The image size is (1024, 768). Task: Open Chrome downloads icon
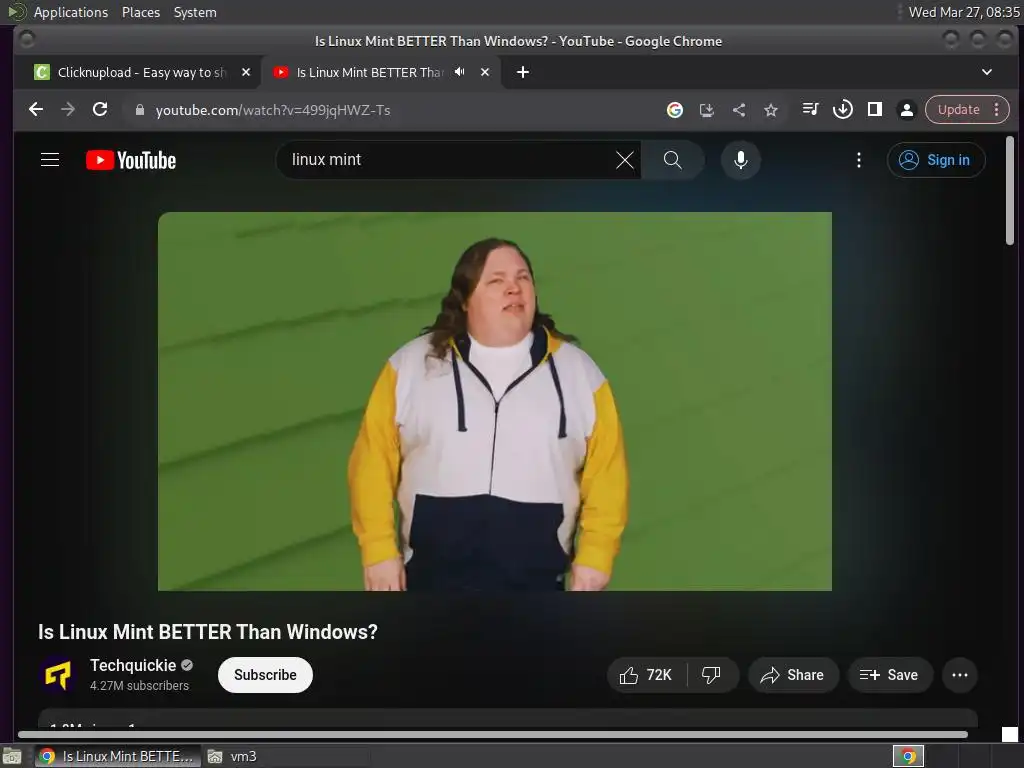(842, 109)
